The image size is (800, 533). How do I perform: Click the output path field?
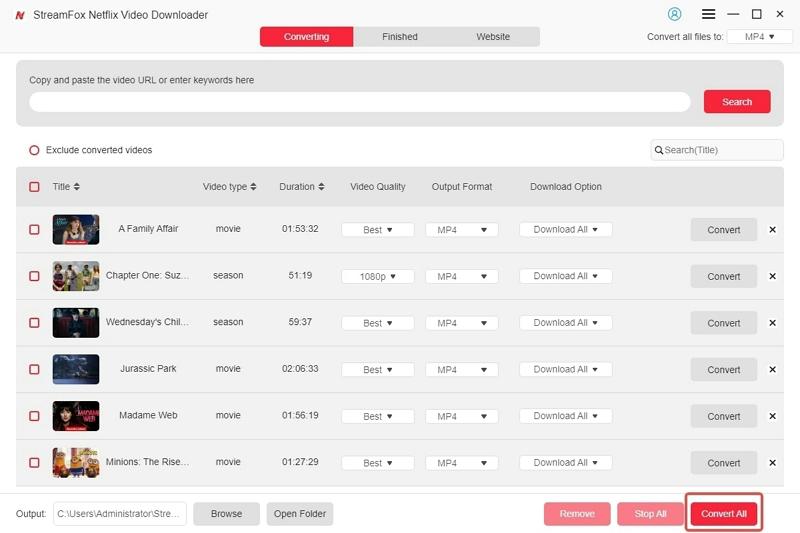120,514
